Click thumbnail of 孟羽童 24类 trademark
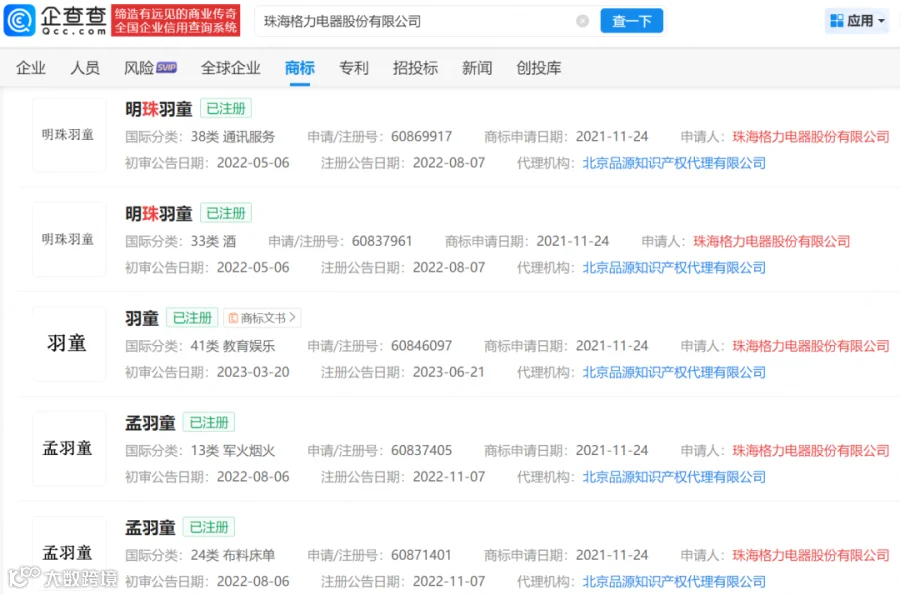 tap(69, 553)
